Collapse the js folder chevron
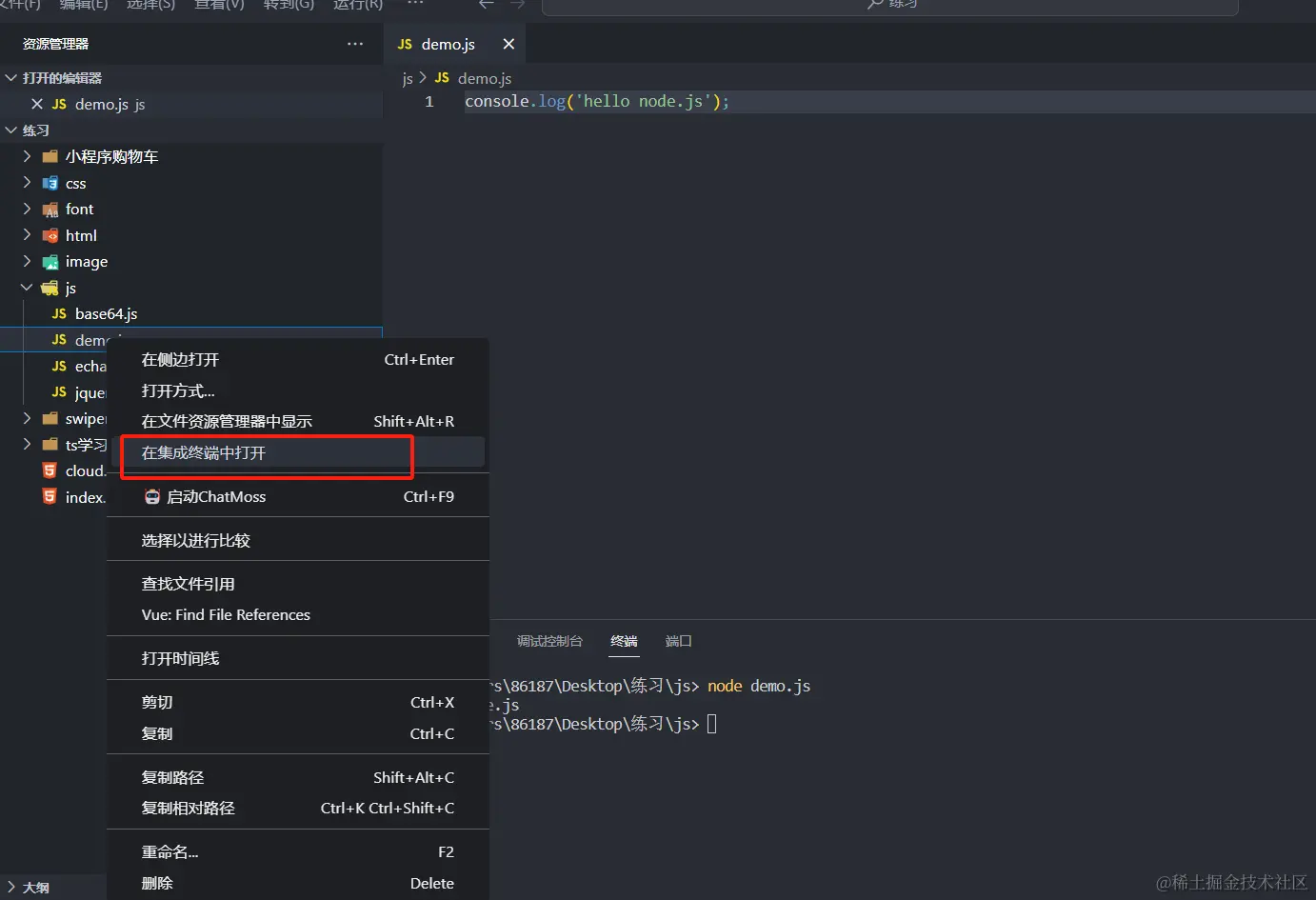This screenshot has width=1316, height=900. point(27,288)
